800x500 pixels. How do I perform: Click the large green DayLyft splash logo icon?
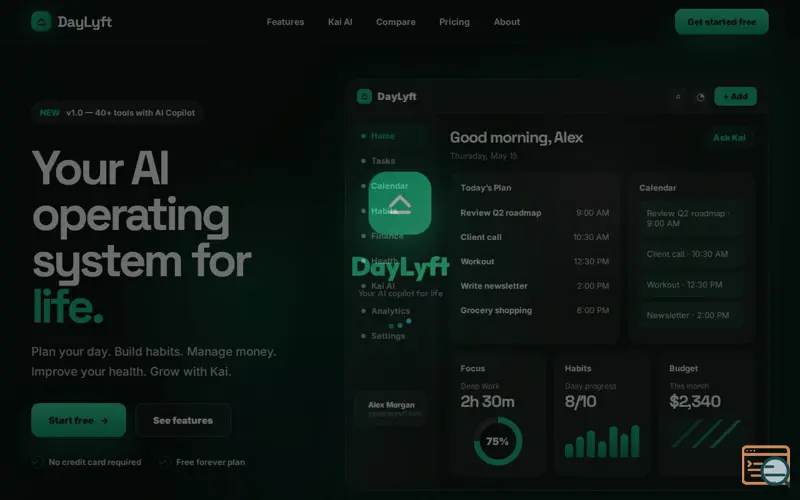click(x=400, y=203)
